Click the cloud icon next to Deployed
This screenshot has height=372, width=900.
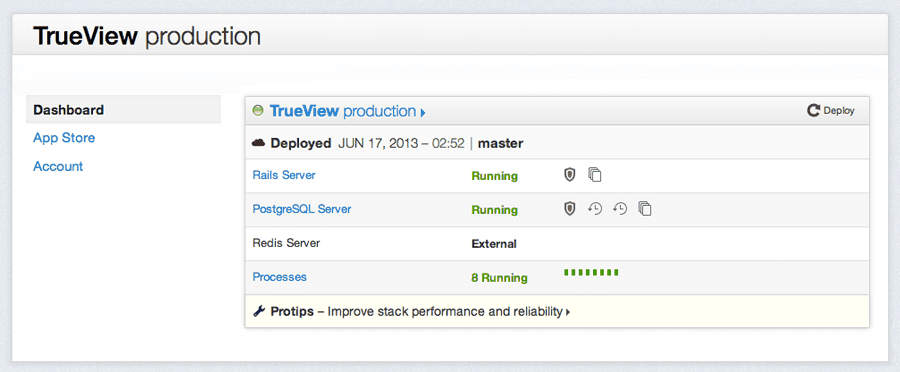(258, 143)
